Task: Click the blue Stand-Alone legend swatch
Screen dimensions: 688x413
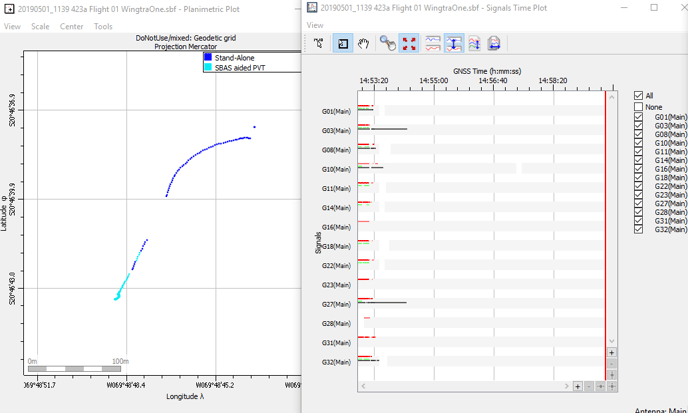Action: click(208, 58)
